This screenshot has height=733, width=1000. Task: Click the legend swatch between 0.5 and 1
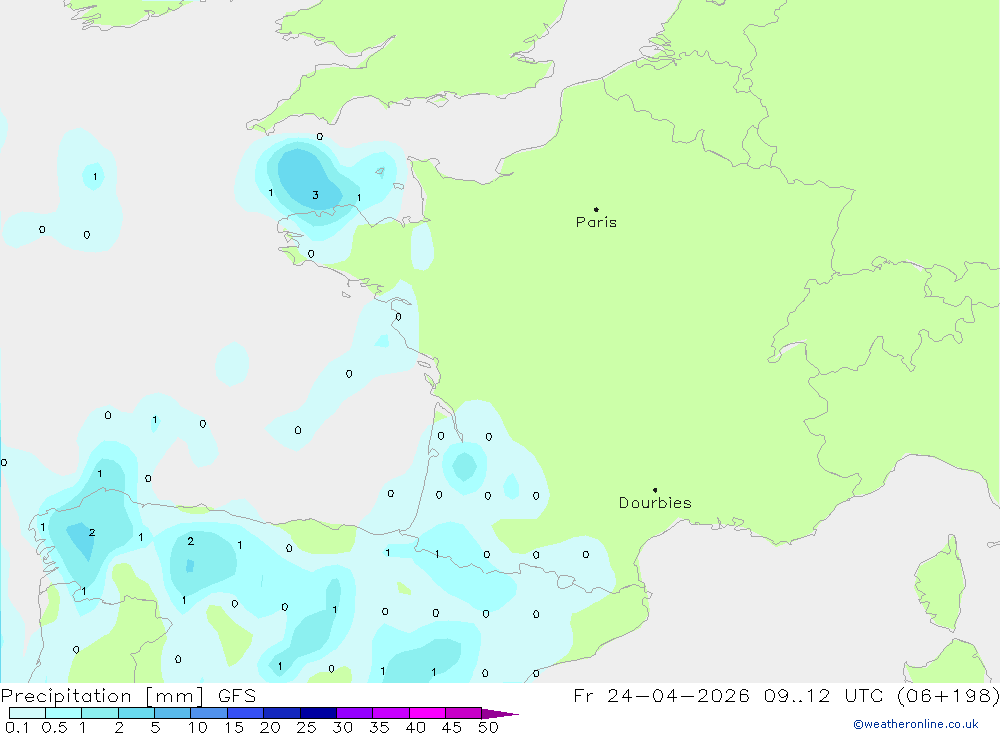coord(63,713)
